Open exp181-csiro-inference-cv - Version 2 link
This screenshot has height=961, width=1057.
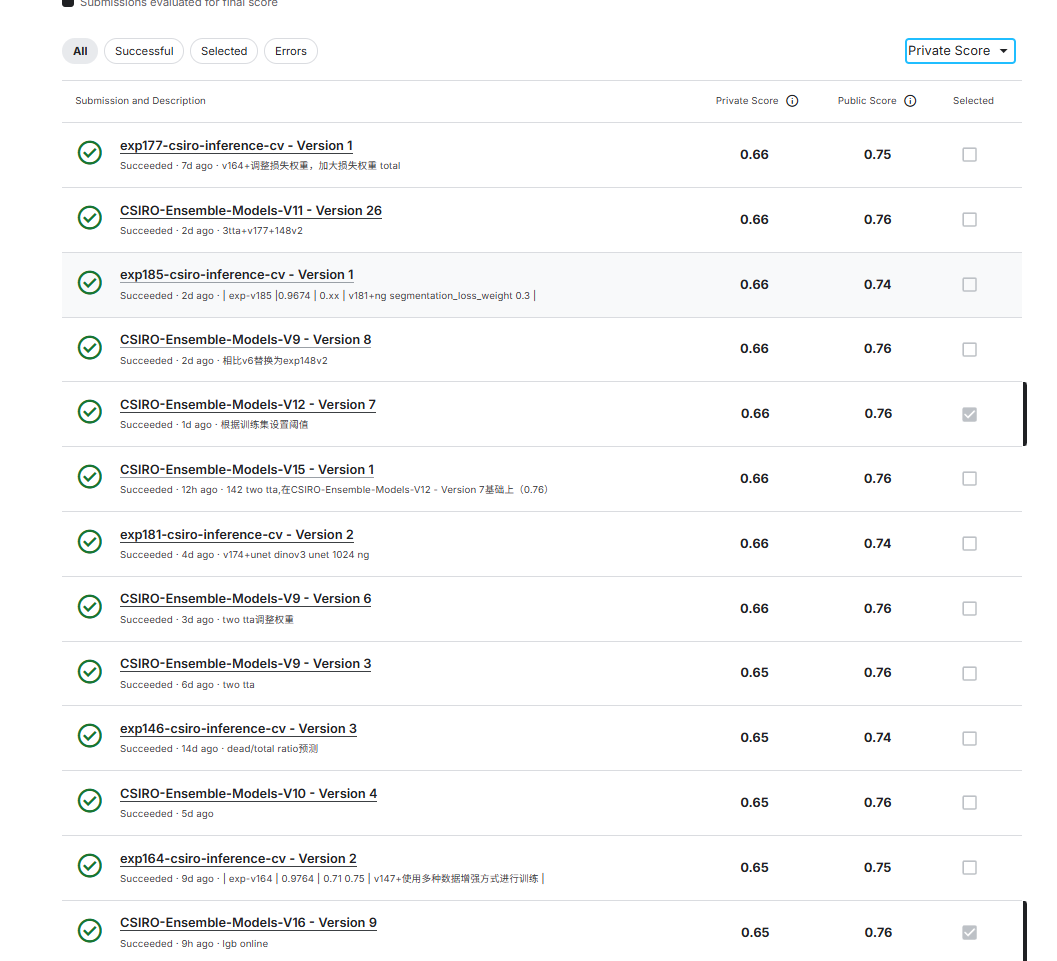coord(237,534)
